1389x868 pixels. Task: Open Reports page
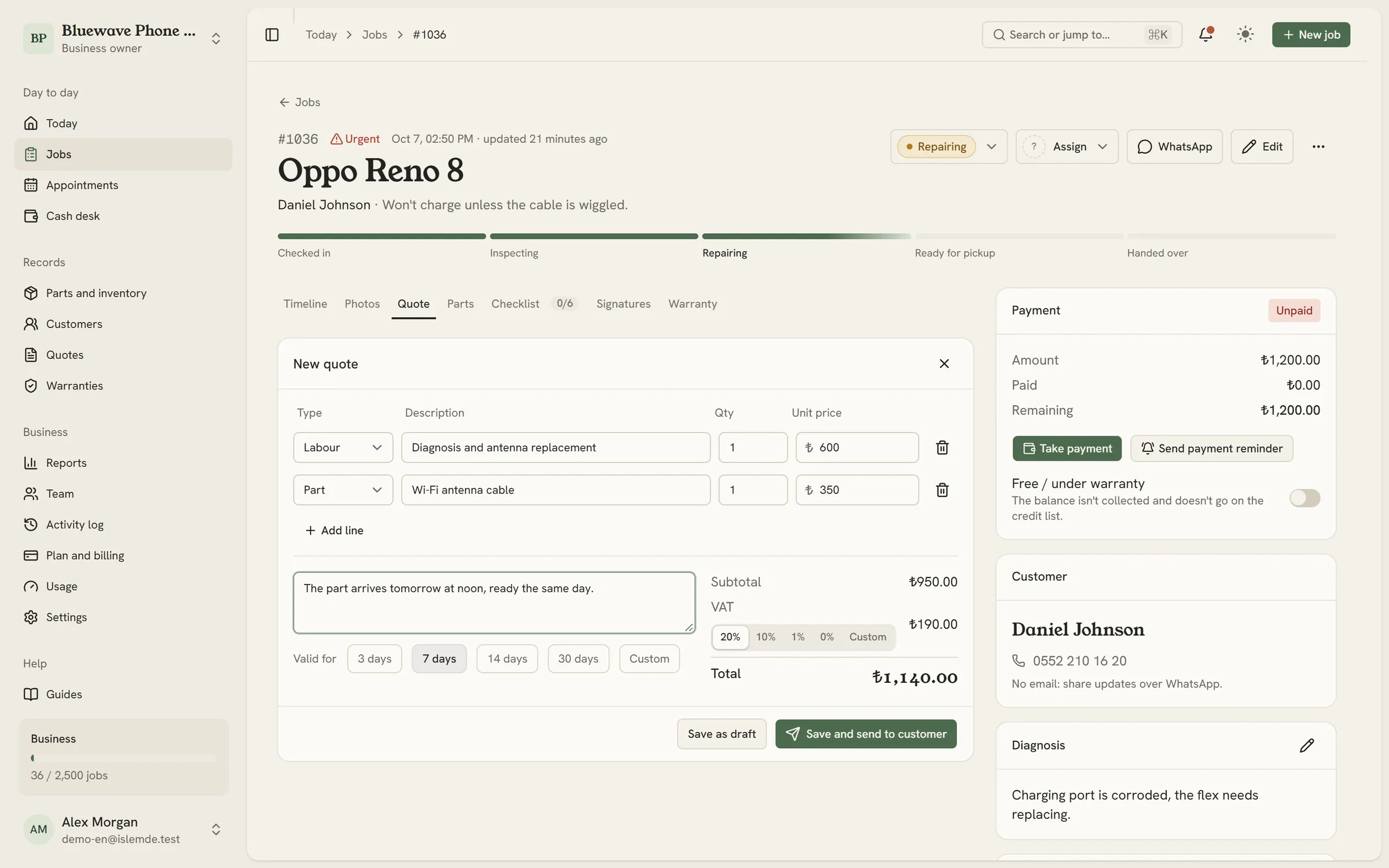pos(123,463)
